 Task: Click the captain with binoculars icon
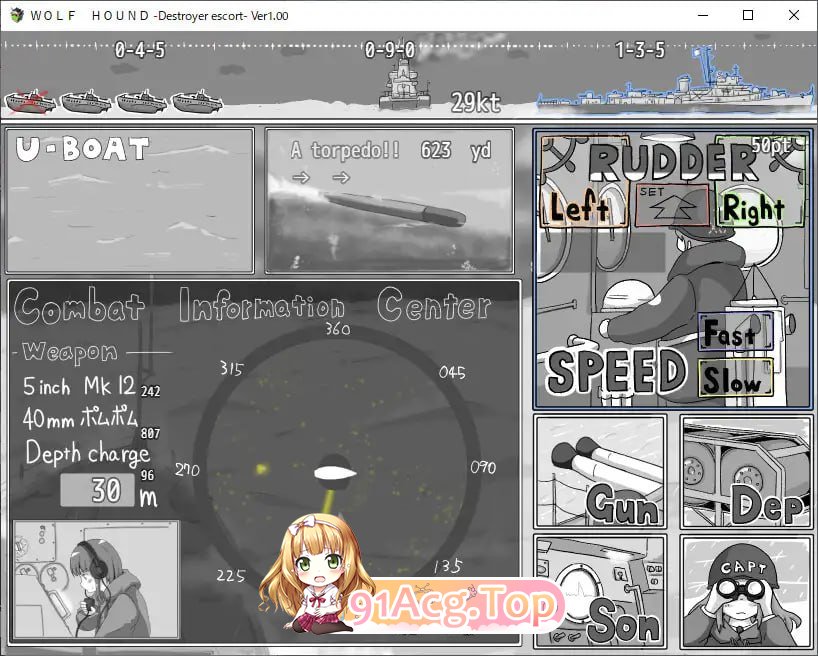coord(746,590)
